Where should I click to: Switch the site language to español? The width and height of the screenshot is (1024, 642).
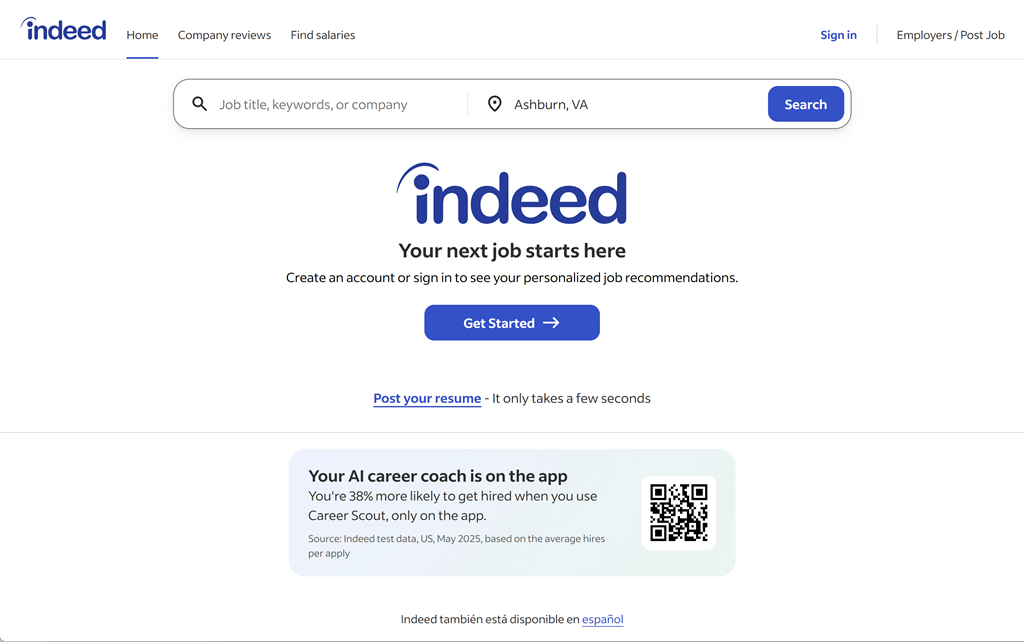coord(602,619)
